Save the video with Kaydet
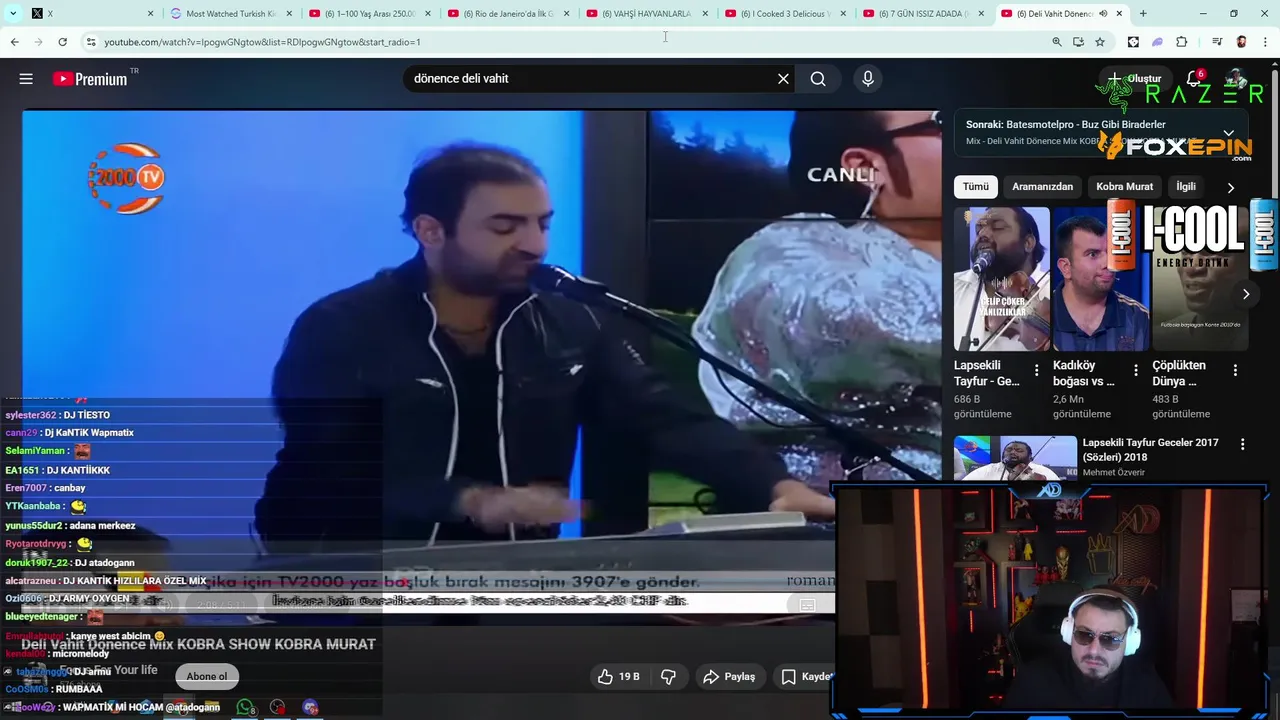The image size is (1280, 720). click(804, 677)
